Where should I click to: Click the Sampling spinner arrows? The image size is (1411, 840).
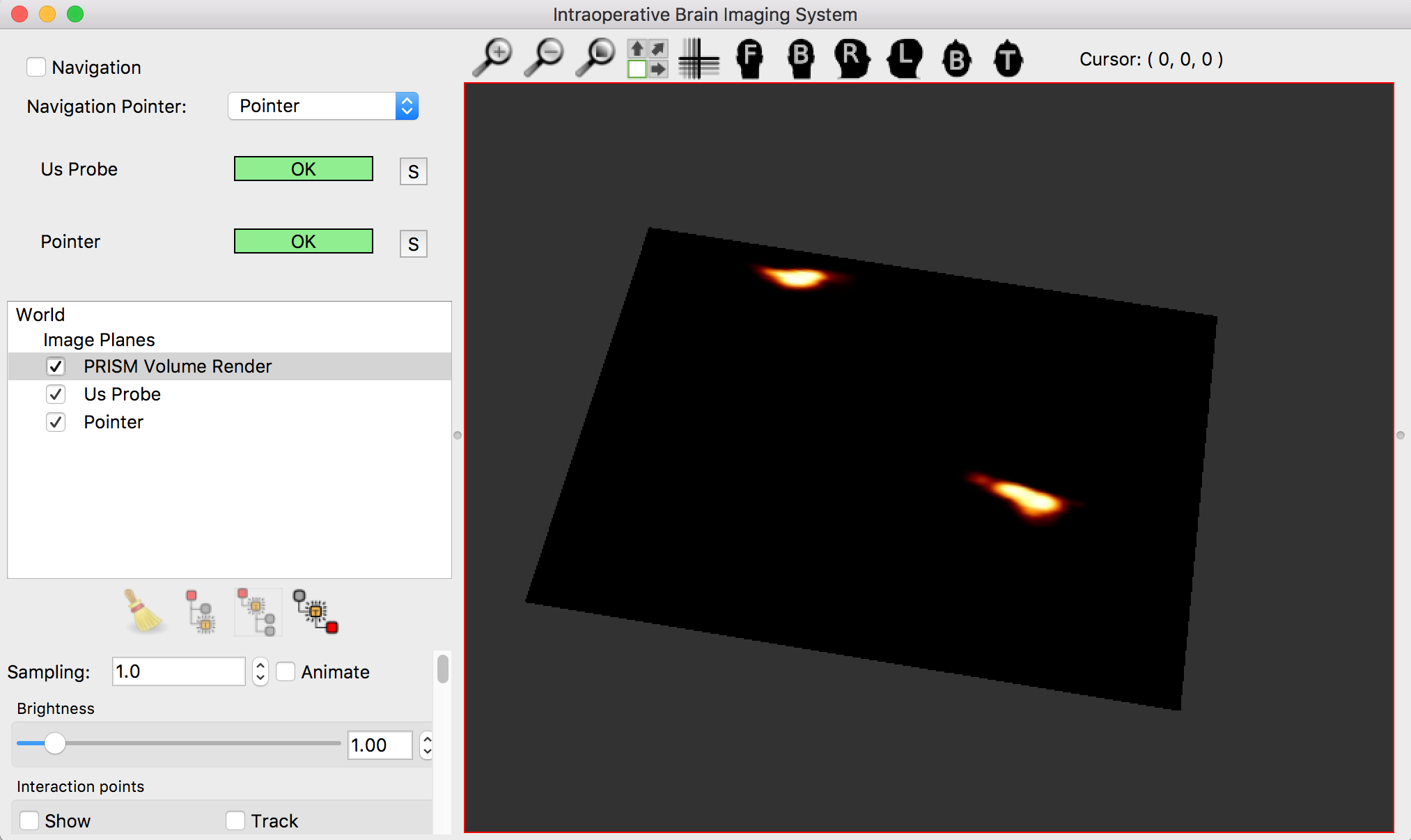pos(260,671)
